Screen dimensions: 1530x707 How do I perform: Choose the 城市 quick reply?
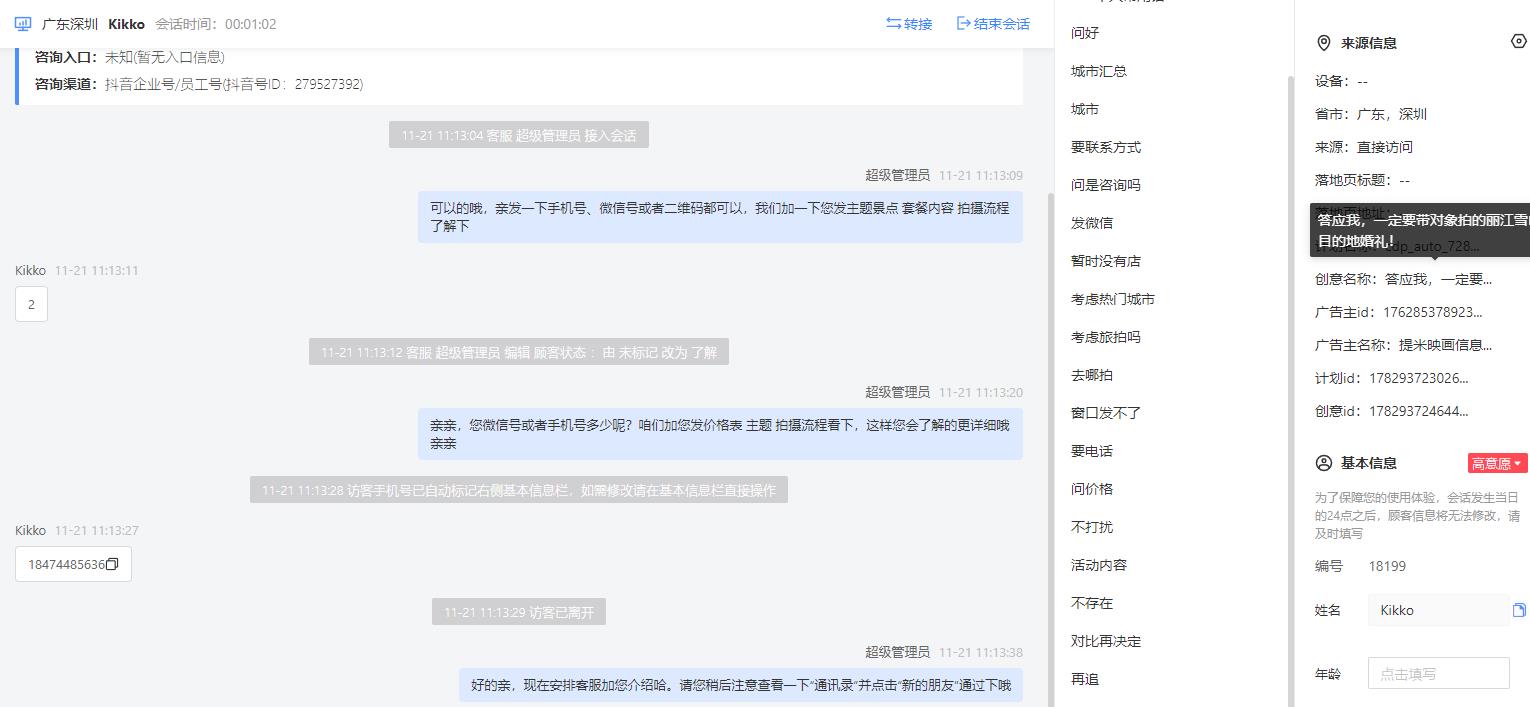1085,109
